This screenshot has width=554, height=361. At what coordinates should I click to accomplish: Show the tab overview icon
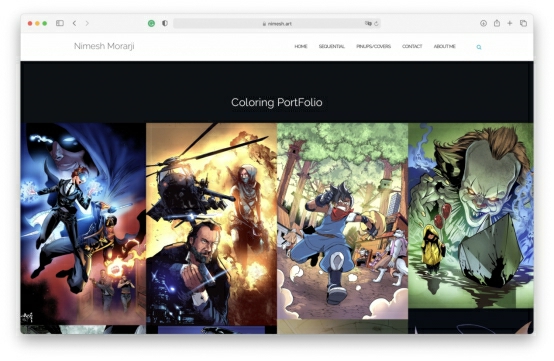[x=523, y=23]
